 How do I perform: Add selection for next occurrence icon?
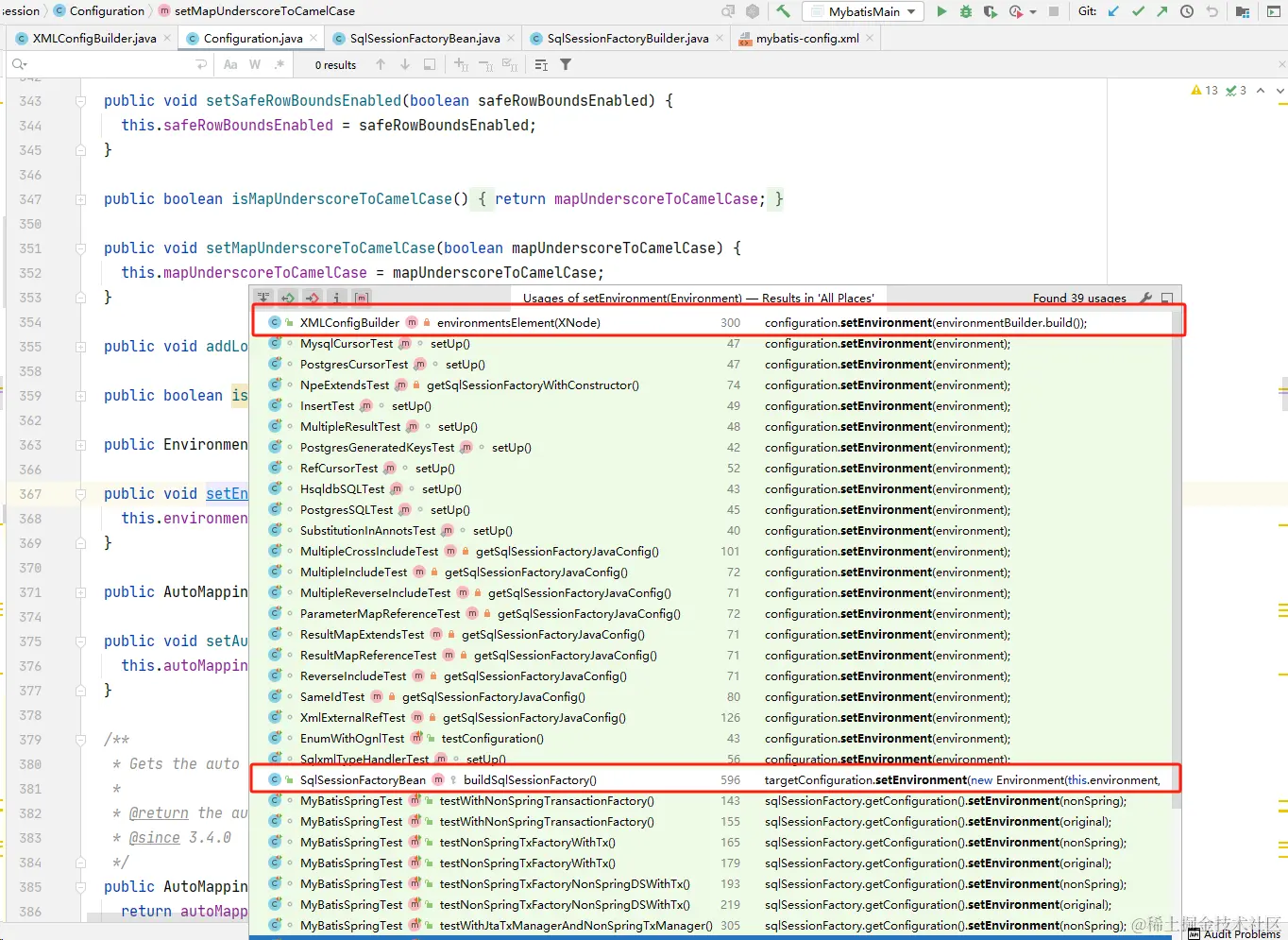point(461,64)
